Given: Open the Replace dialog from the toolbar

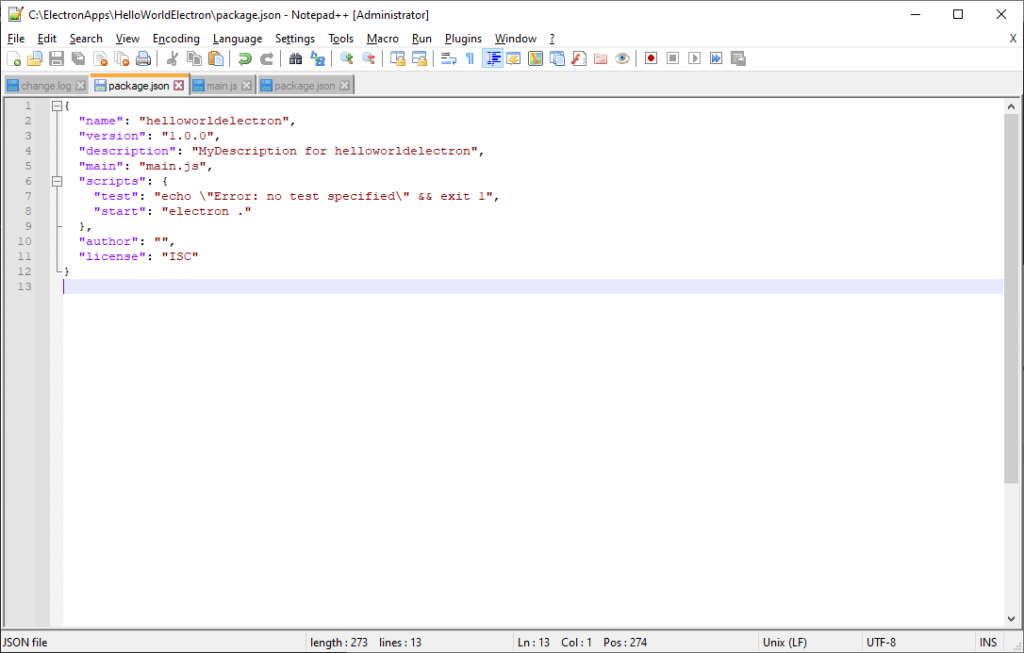Looking at the screenshot, I should point(317,58).
